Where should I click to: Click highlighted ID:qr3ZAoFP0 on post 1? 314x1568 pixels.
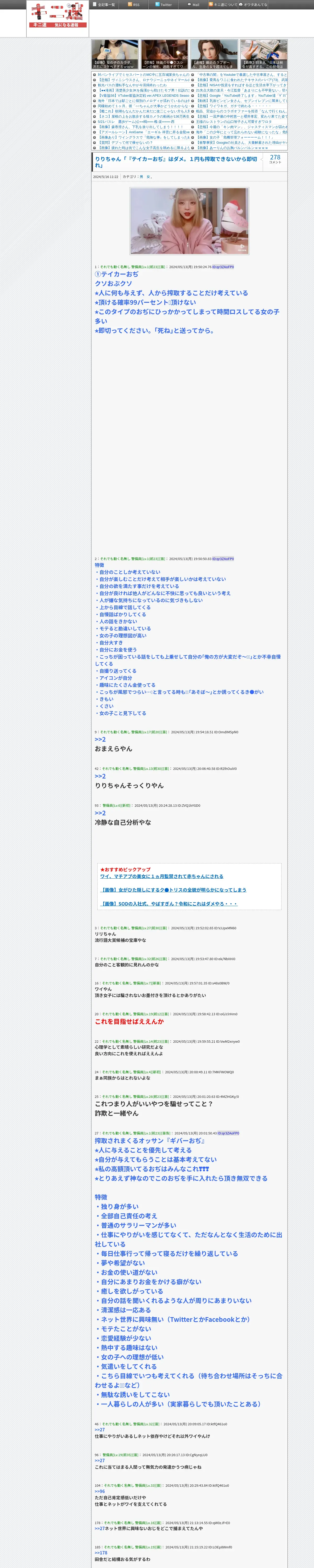pos(223,267)
